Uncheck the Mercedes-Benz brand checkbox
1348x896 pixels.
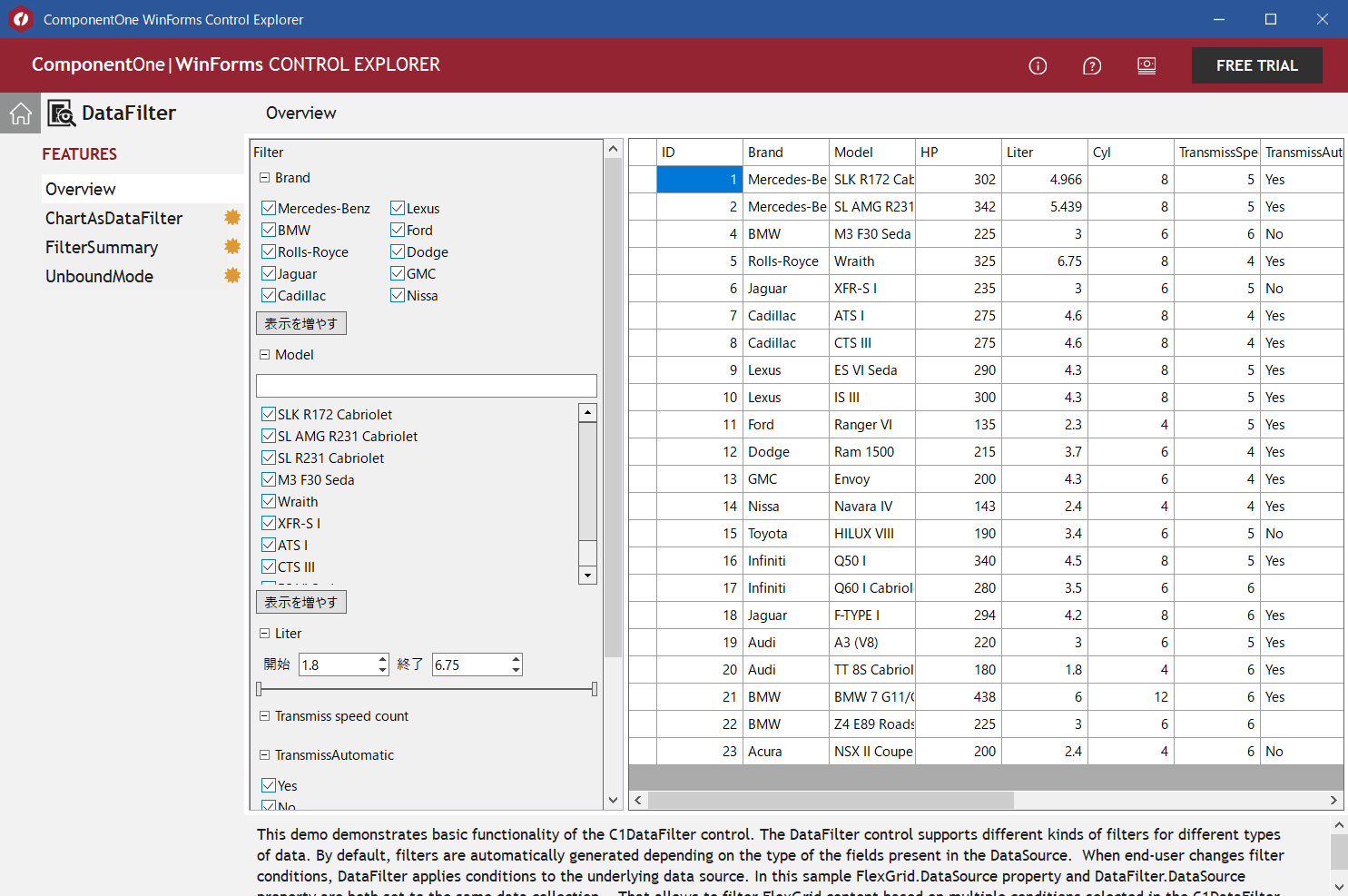[269, 208]
